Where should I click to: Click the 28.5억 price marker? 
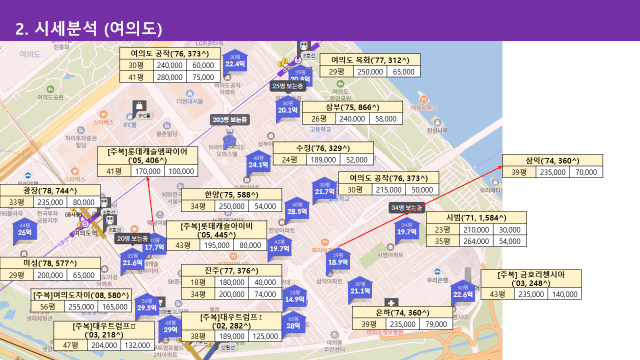pyautogui.click(x=297, y=210)
